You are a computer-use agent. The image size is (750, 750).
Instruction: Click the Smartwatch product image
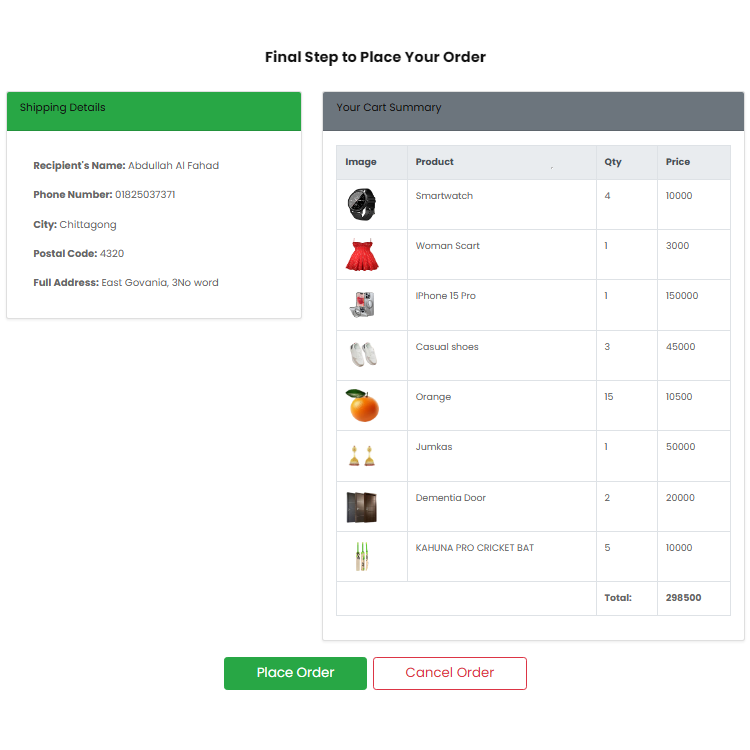(x=362, y=204)
